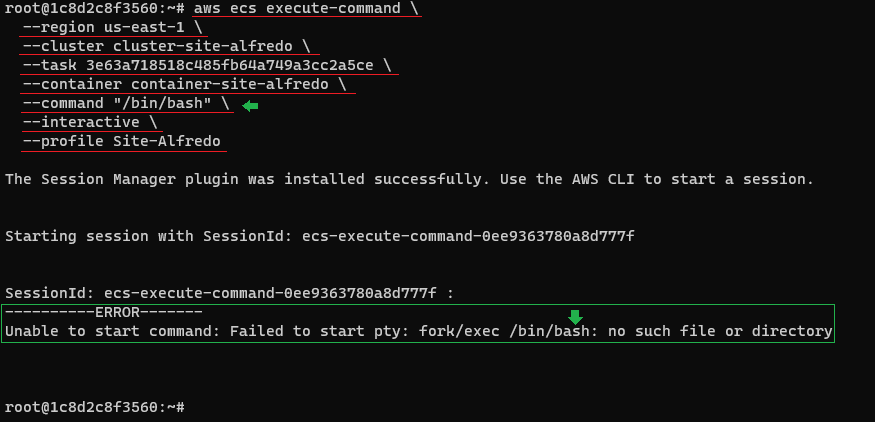This screenshot has width=875, height=422.
Task: Click the session ID ecs-execute-command-0ee9363780a8d777f on the last SessionId line
Action: tap(270, 293)
